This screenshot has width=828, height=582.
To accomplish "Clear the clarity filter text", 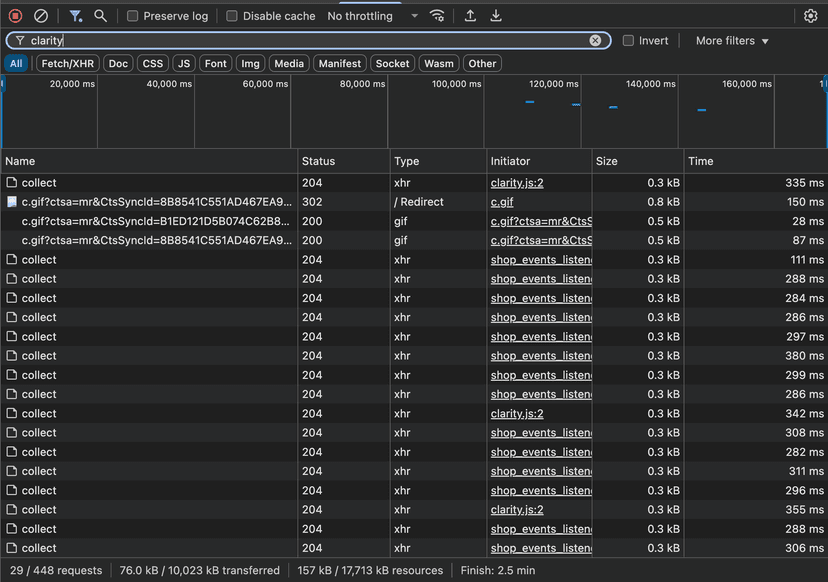I will [595, 41].
